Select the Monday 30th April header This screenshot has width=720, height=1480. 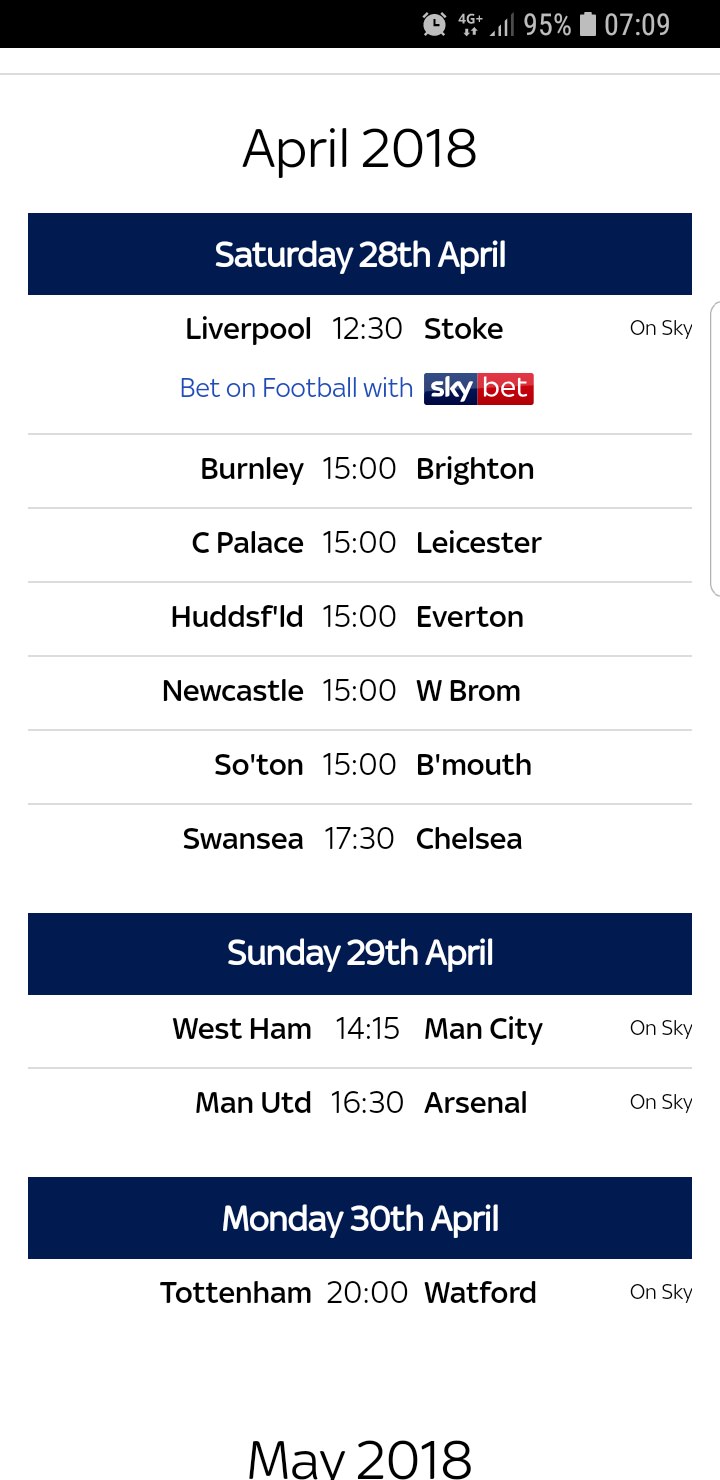(x=360, y=1218)
